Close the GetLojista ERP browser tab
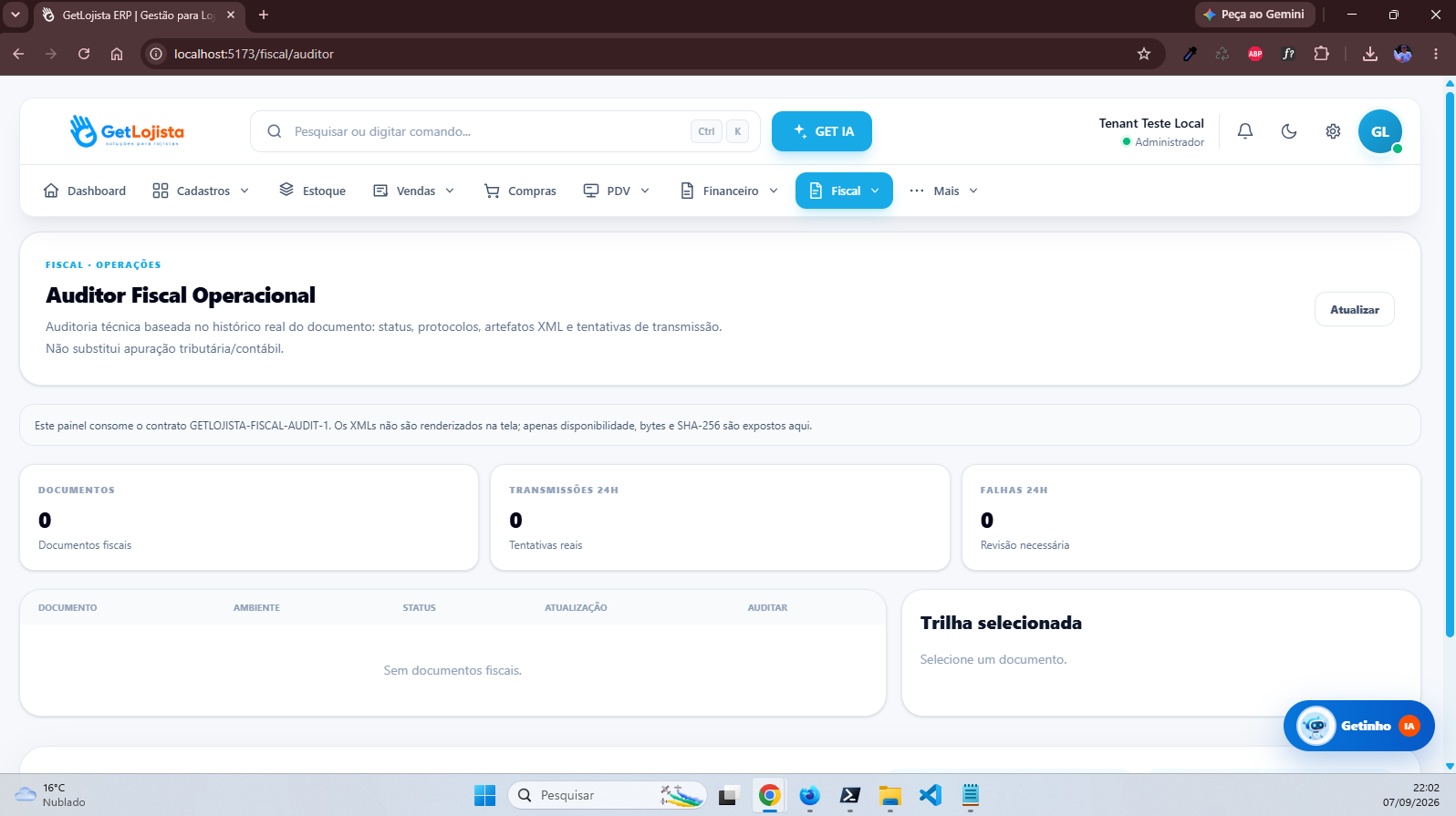1456x816 pixels. [x=231, y=15]
